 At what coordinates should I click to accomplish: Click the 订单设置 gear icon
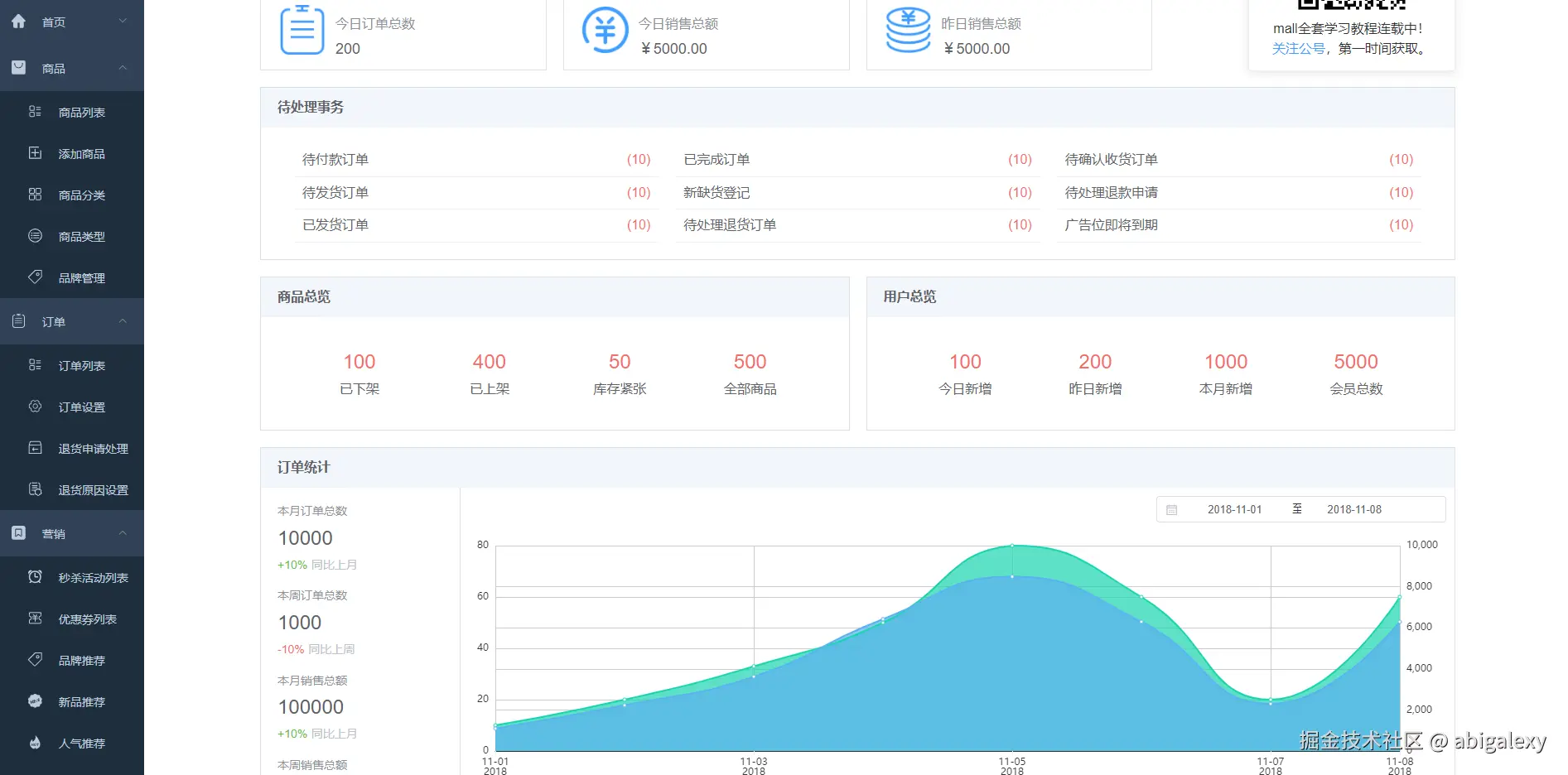pyautogui.click(x=35, y=407)
